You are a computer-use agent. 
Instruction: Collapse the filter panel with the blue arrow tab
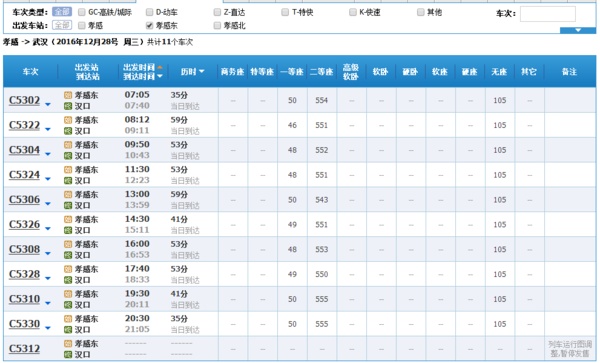tap(578, 30)
